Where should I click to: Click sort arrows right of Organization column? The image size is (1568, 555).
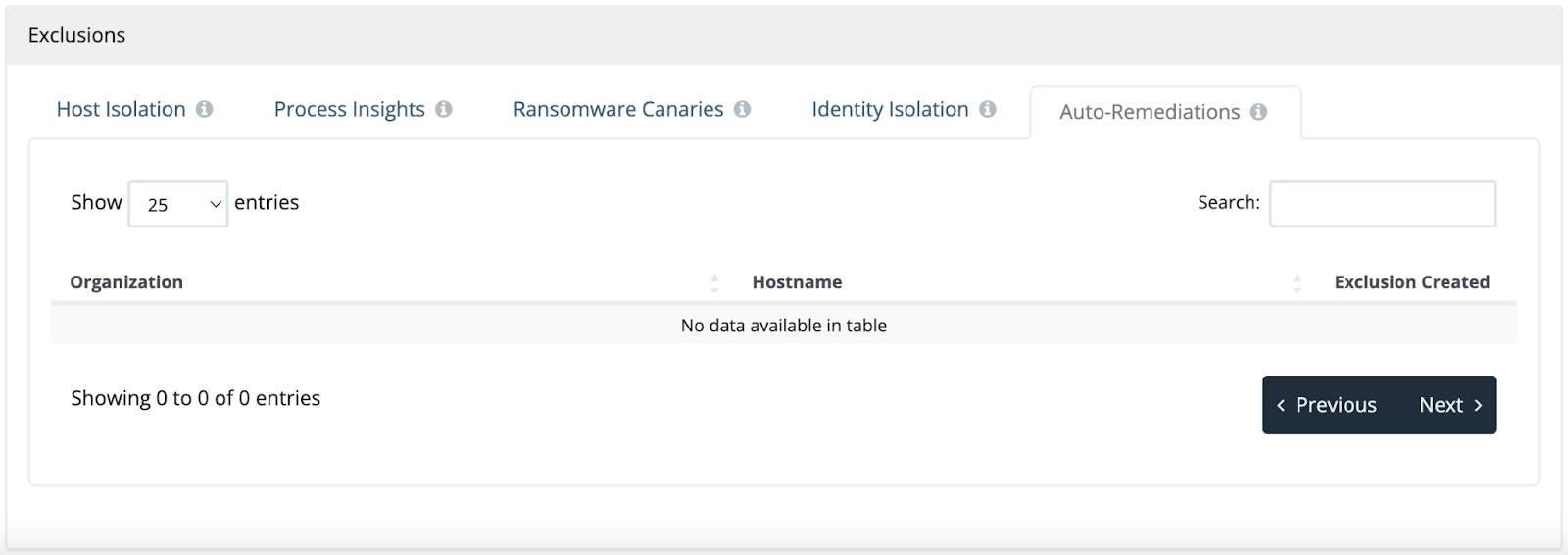(714, 283)
